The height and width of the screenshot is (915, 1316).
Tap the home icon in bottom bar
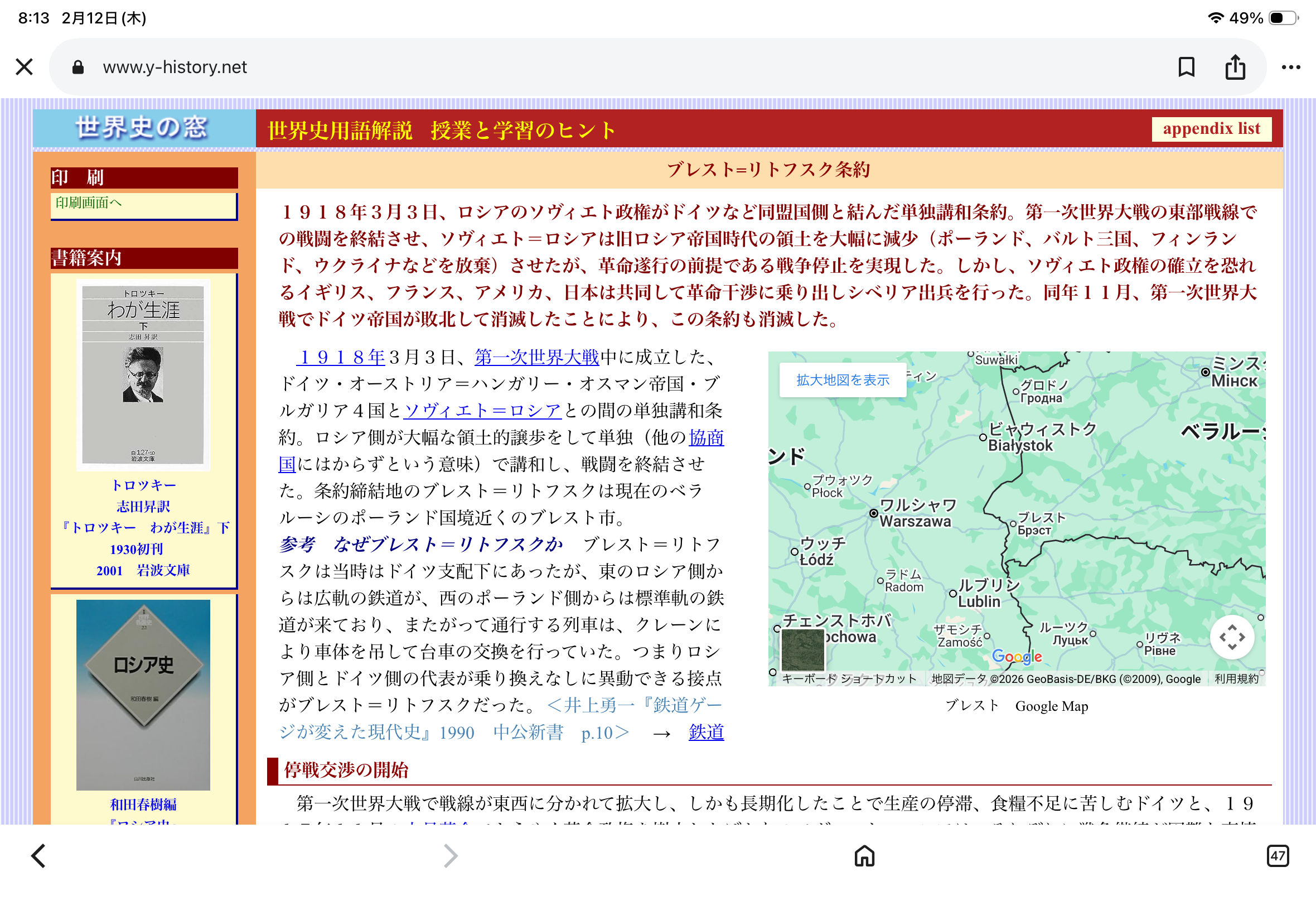864,855
